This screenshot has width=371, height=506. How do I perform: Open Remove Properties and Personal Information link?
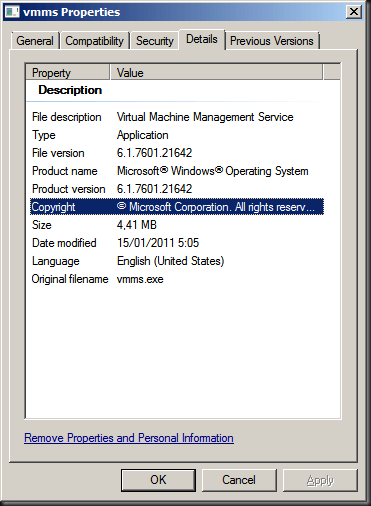tap(129, 438)
